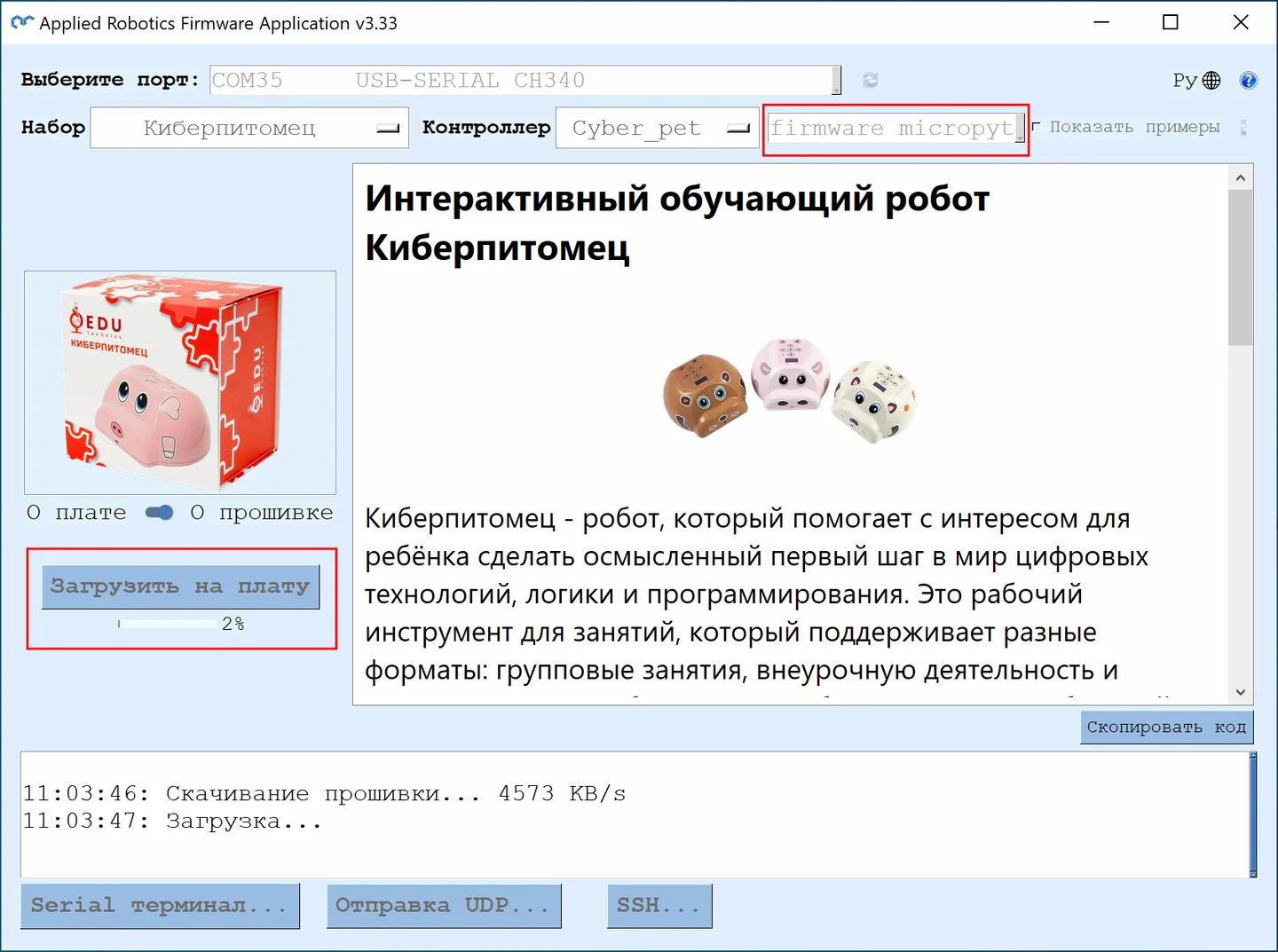Click the 'Набор' label
Screen dimensions: 1278x952
tap(53, 127)
